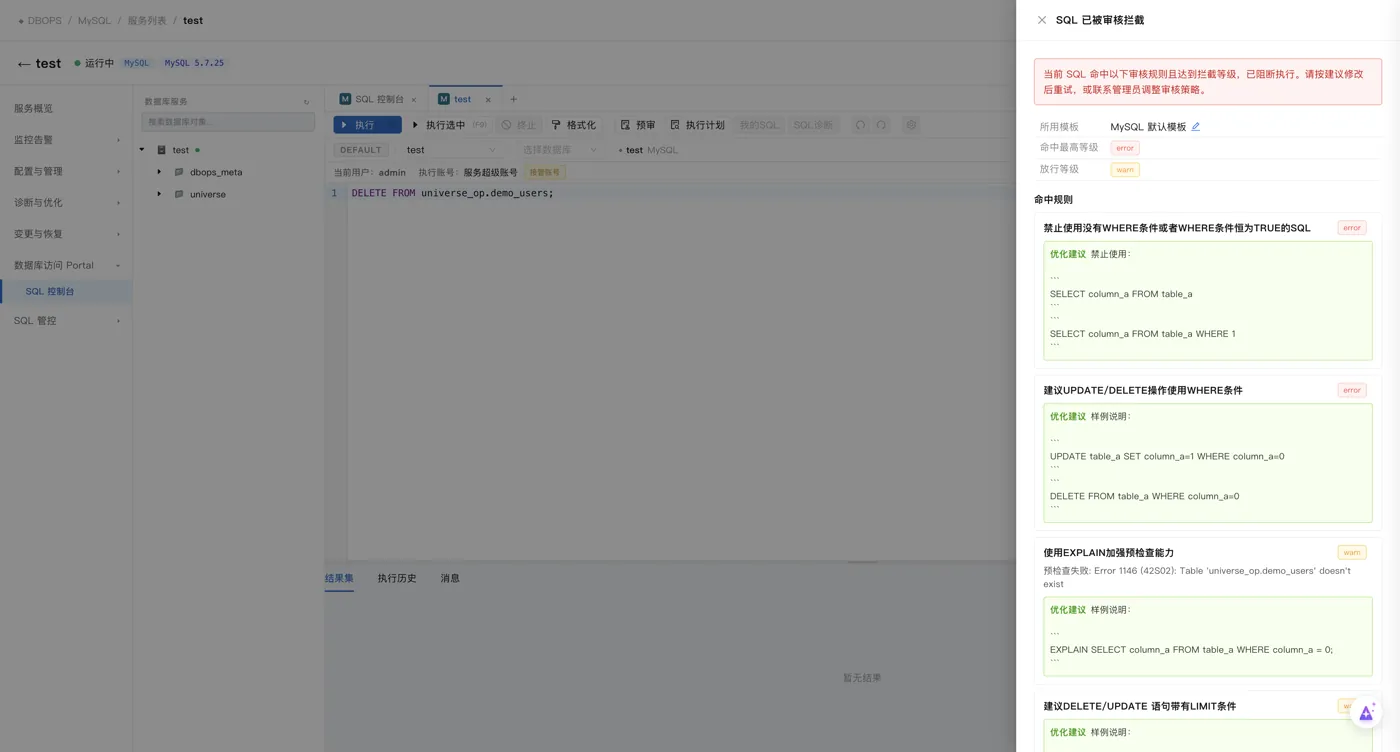
Task: Click the 运行中 status label
Action: [x=99, y=63]
